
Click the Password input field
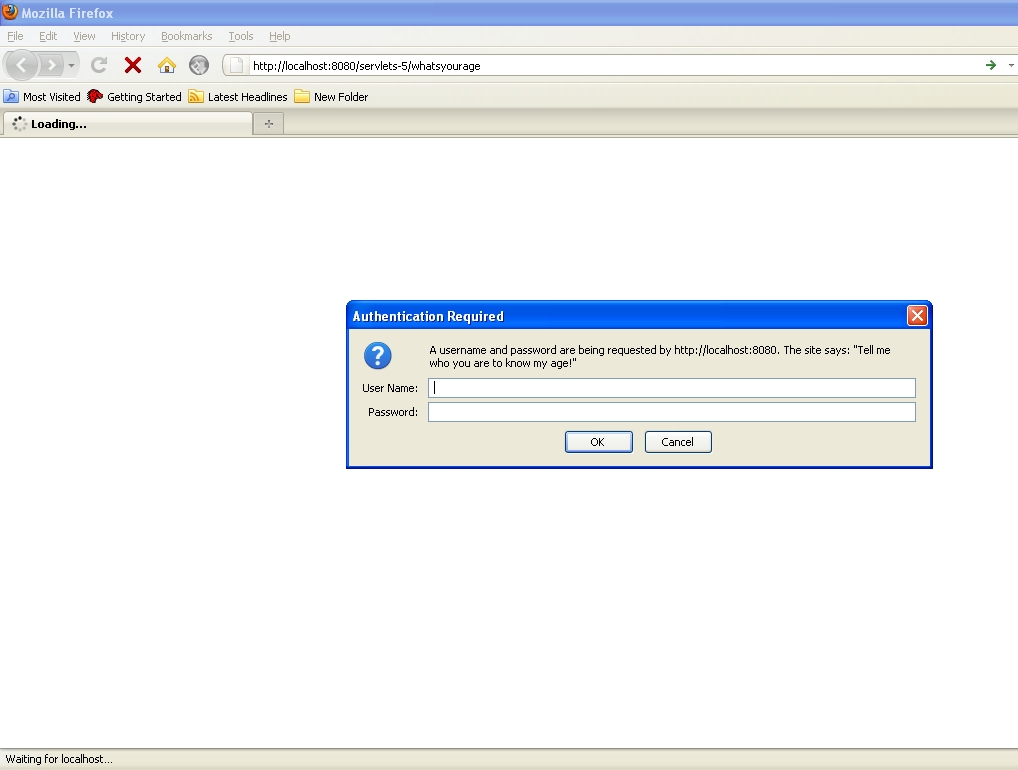pyautogui.click(x=670, y=411)
